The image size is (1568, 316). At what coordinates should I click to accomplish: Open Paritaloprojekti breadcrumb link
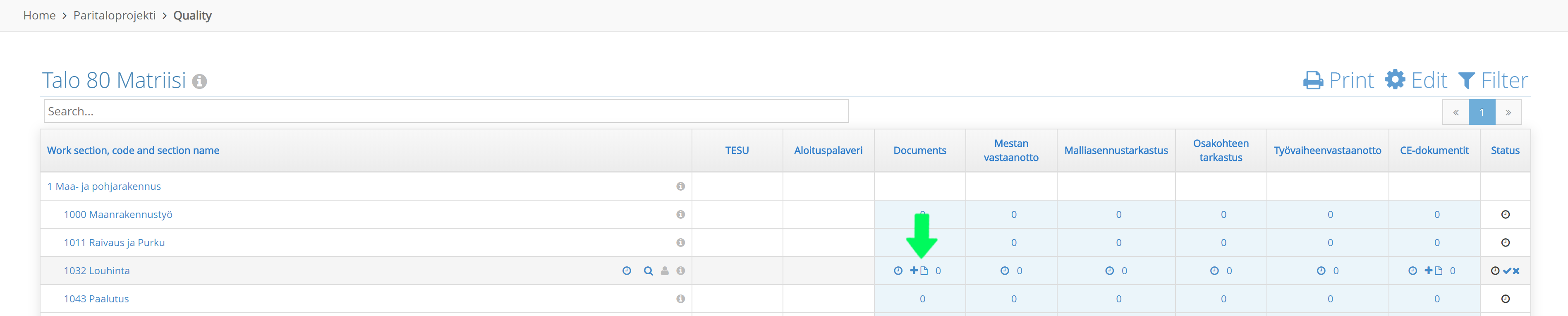click(x=115, y=15)
